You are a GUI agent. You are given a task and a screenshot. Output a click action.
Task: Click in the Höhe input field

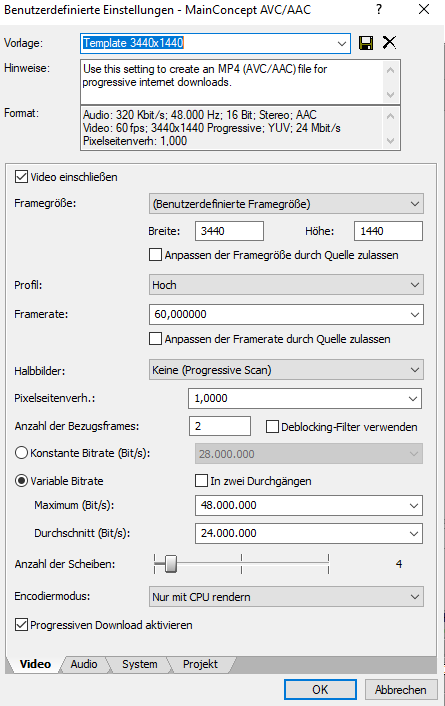pos(388,231)
